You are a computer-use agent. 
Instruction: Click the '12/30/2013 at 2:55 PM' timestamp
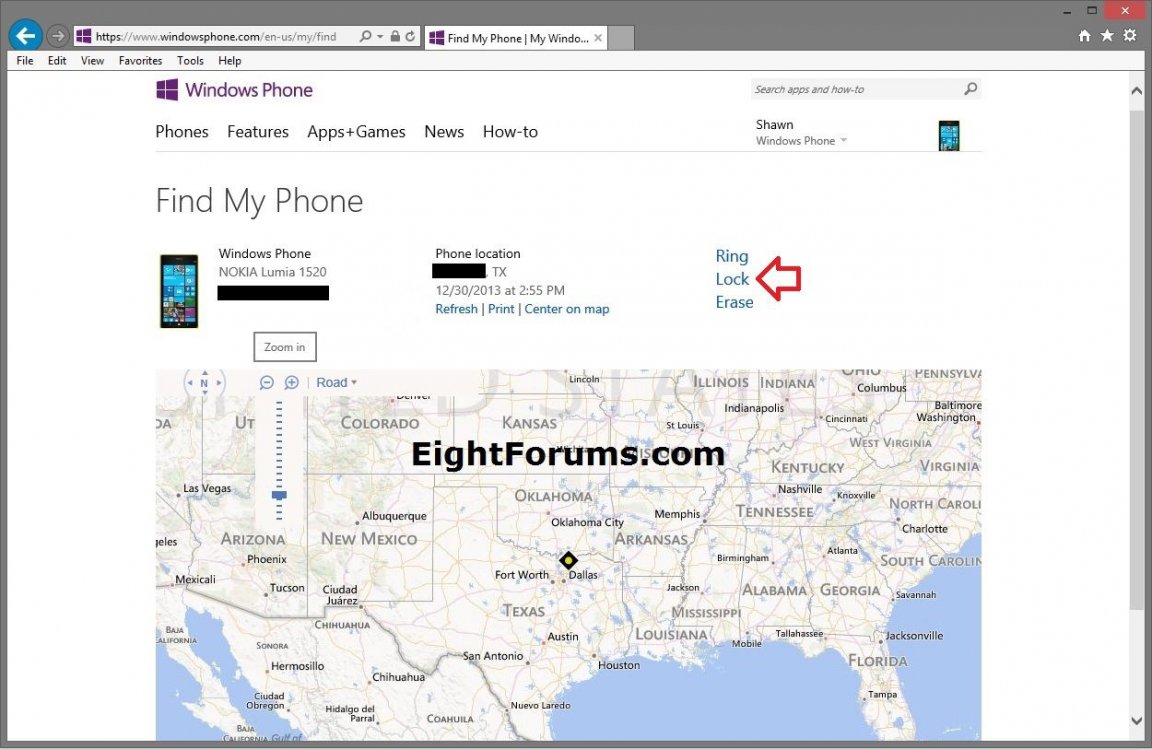tap(500, 290)
